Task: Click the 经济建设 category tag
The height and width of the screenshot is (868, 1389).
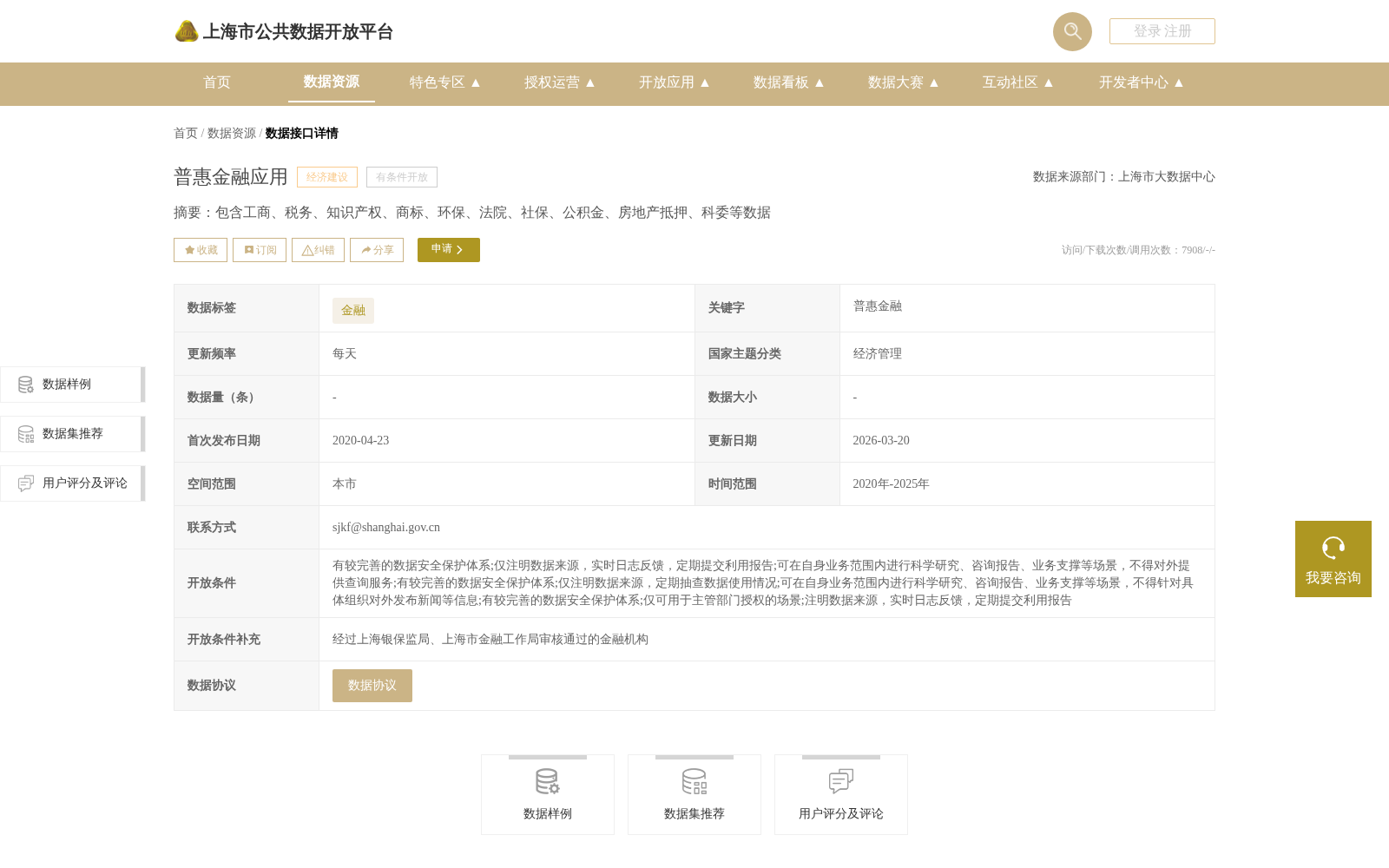Action: point(327,177)
